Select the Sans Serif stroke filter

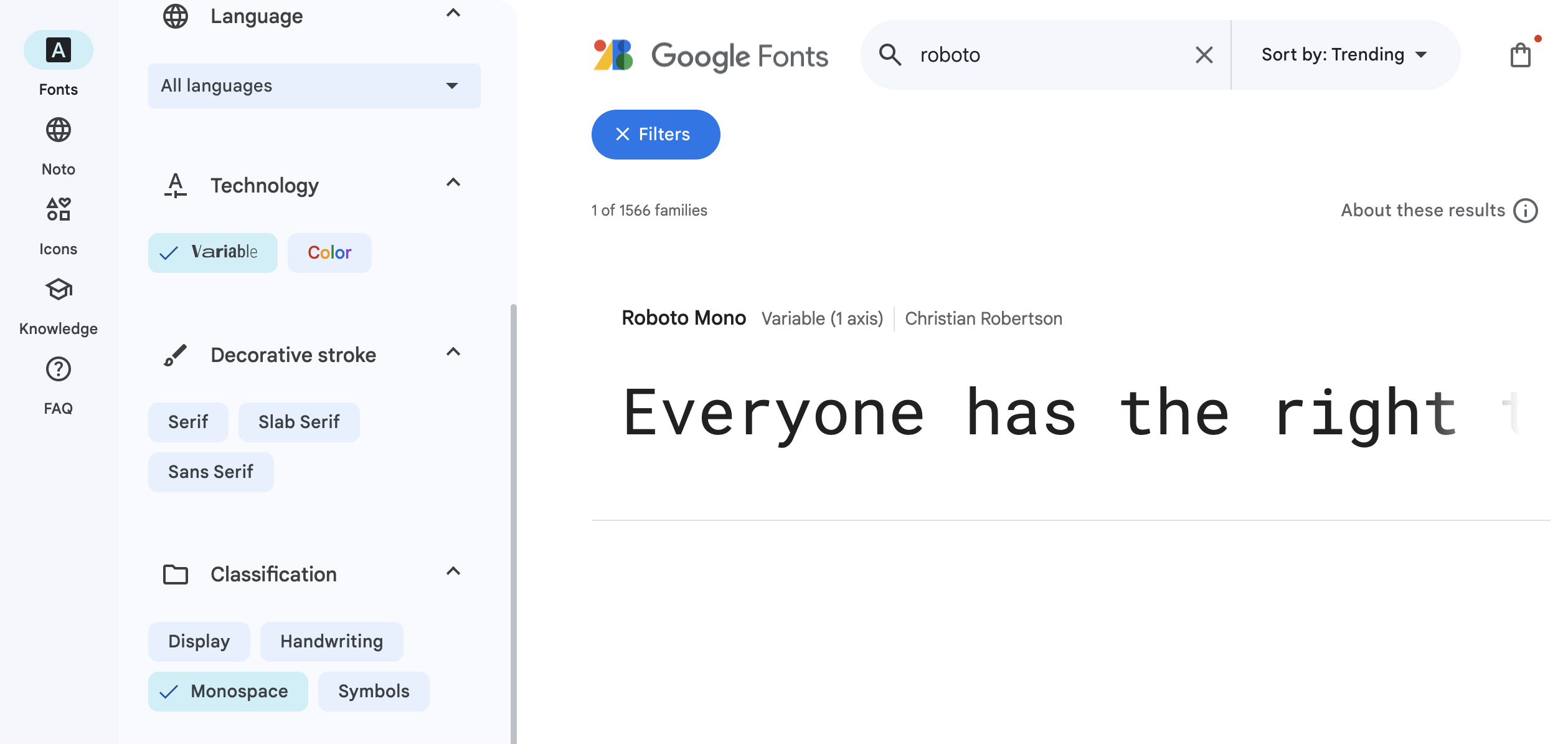211,470
